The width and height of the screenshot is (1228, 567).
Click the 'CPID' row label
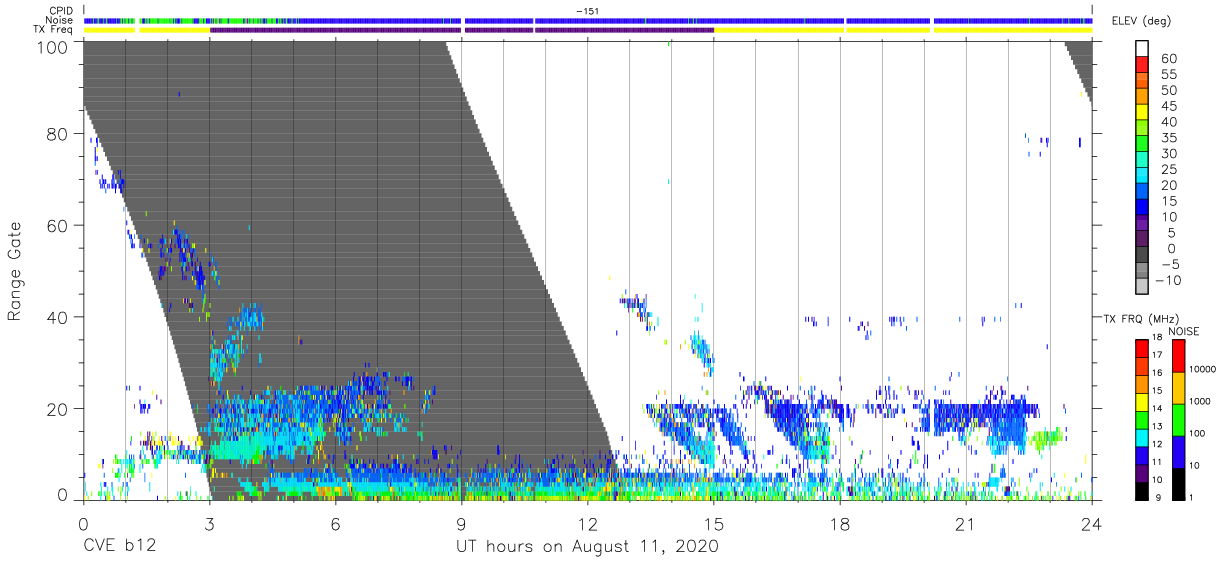tap(61, 11)
